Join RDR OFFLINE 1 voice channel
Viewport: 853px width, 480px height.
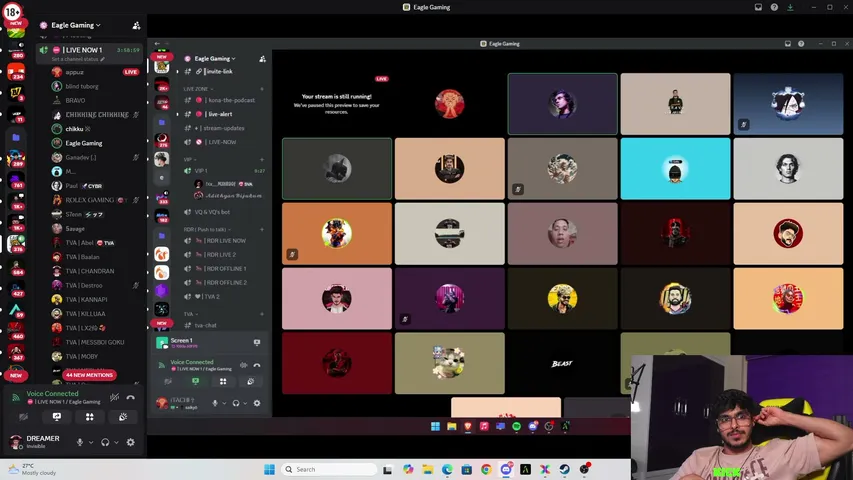point(224,269)
